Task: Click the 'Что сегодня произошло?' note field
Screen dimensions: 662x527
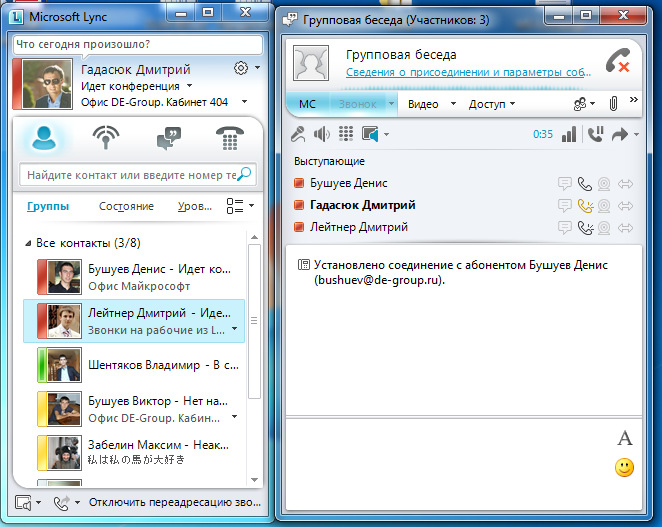Action: [x=138, y=44]
